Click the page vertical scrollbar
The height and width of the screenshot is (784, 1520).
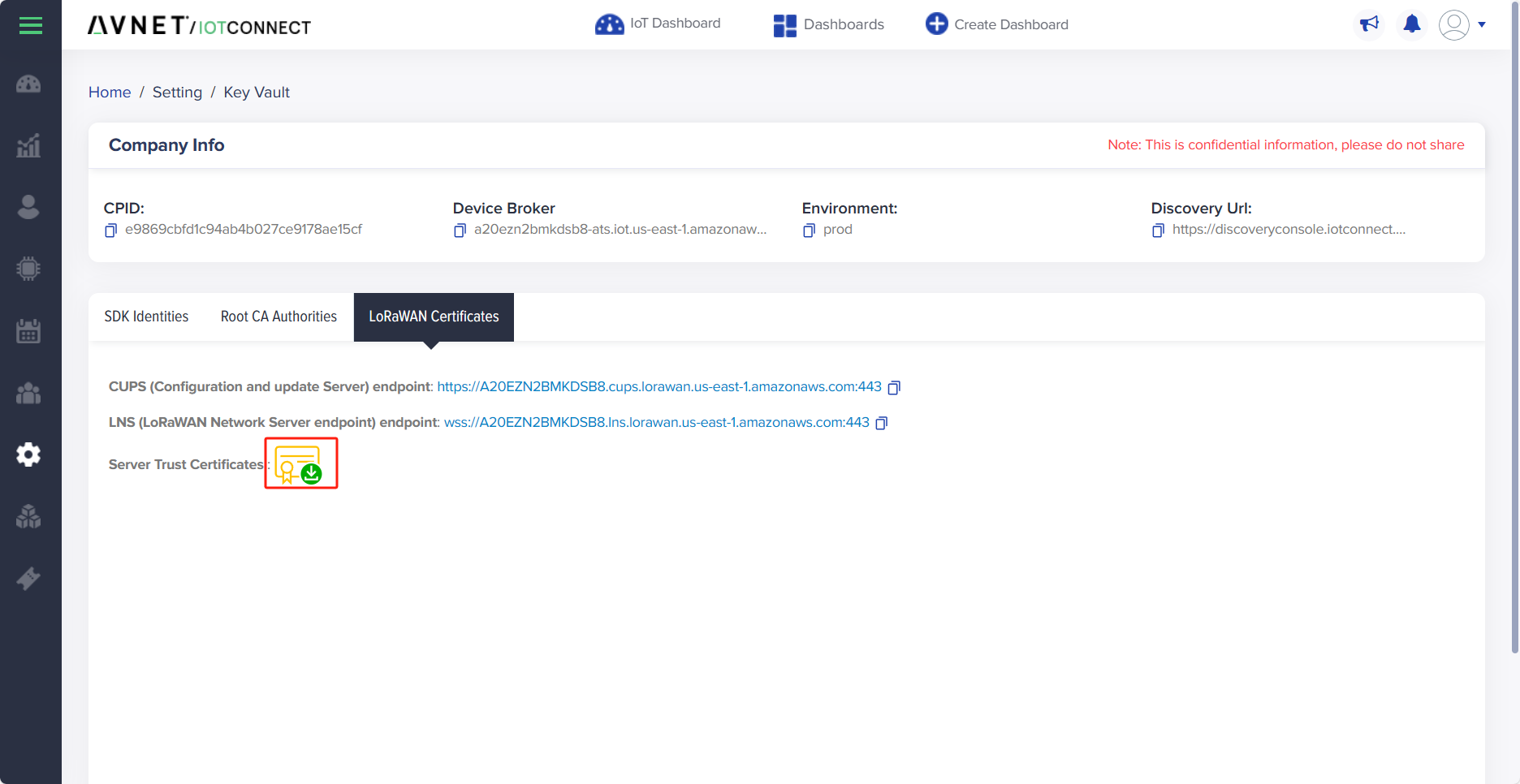click(1514, 326)
